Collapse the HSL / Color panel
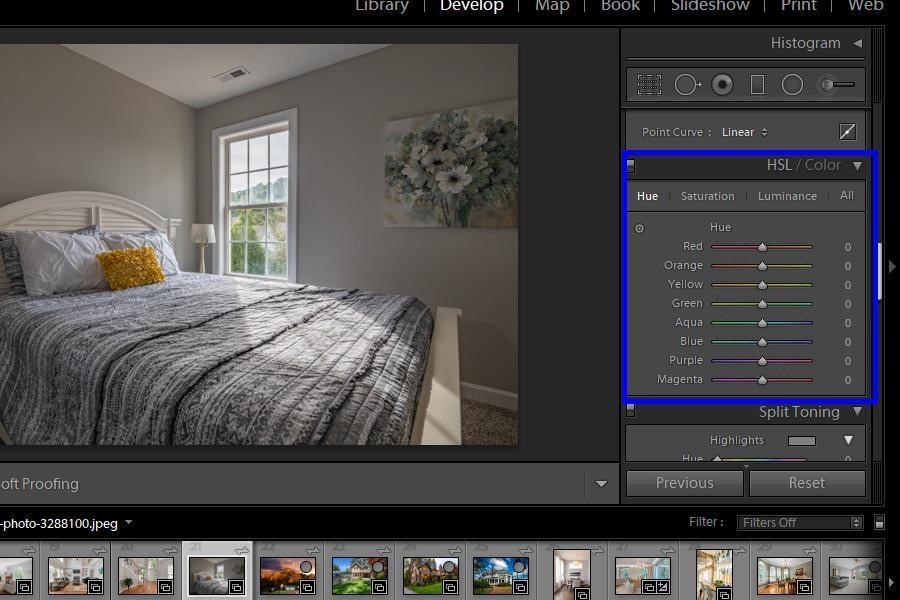900x600 pixels. (x=858, y=165)
